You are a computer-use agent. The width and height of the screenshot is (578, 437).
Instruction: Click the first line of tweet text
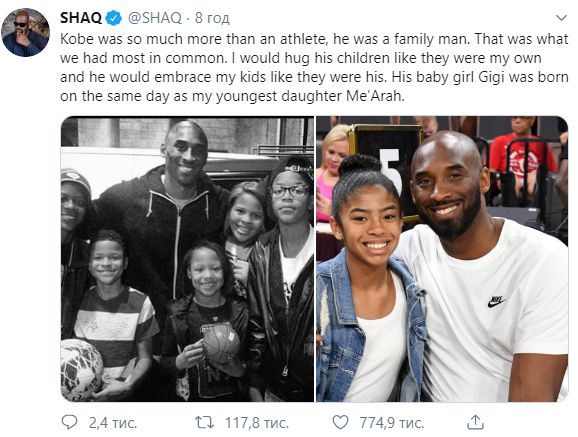(x=314, y=39)
